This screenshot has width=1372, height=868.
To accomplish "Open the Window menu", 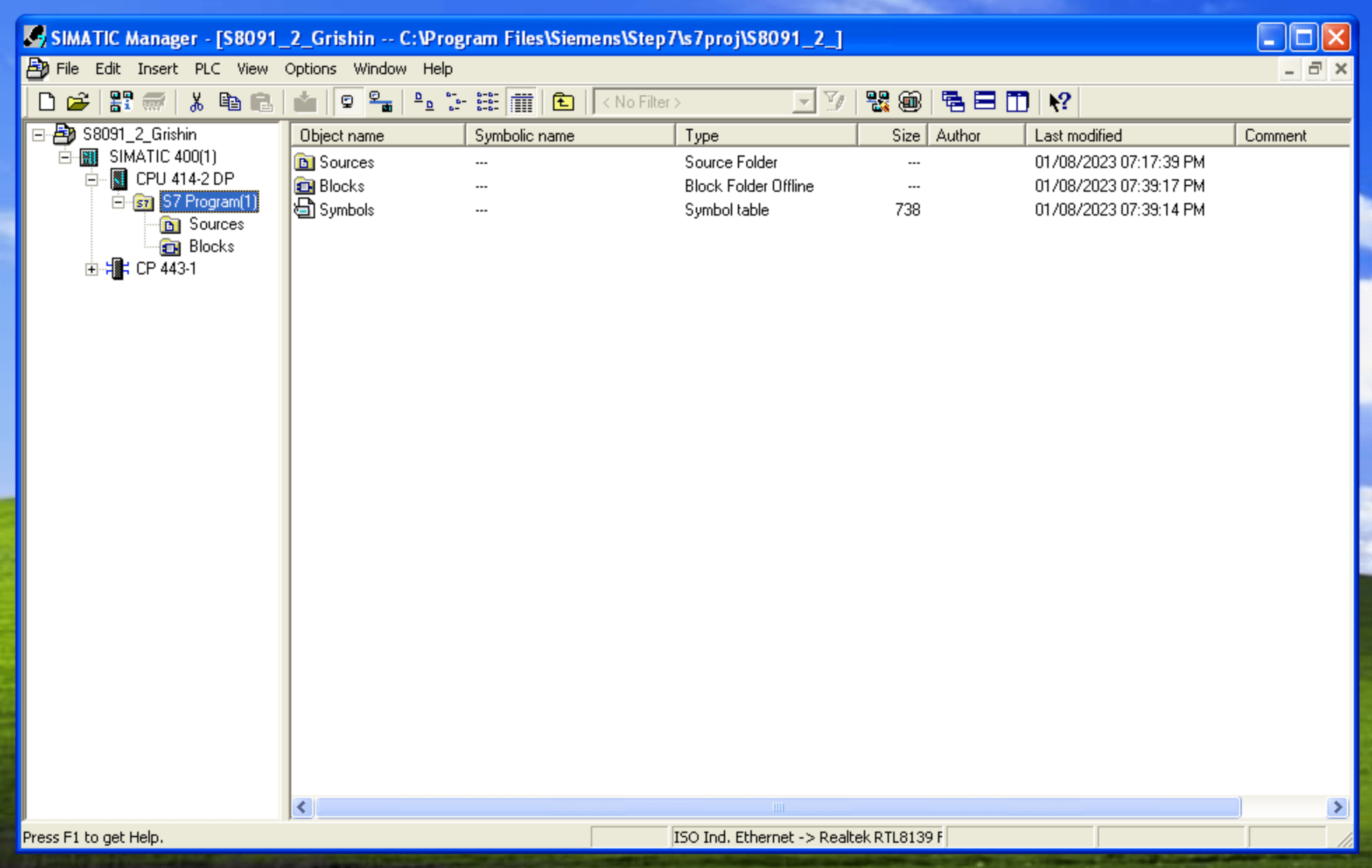I will pyautogui.click(x=379, y=69).
